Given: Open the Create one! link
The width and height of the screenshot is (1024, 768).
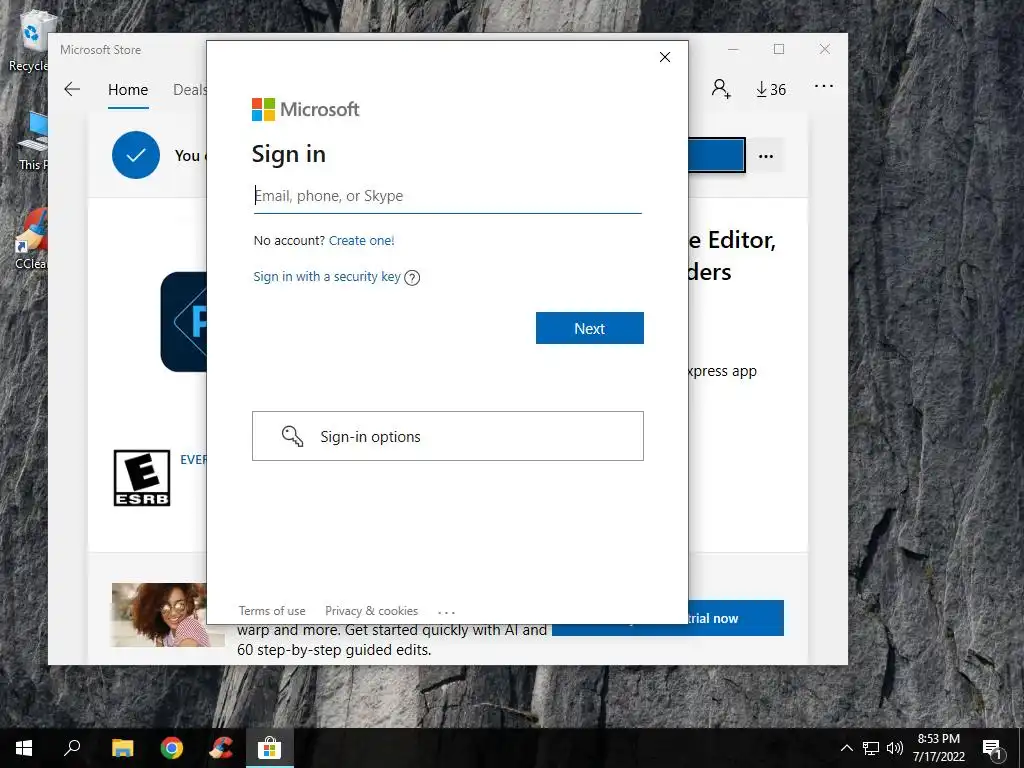Looking at the screenshot, I should tap(361, 240).
